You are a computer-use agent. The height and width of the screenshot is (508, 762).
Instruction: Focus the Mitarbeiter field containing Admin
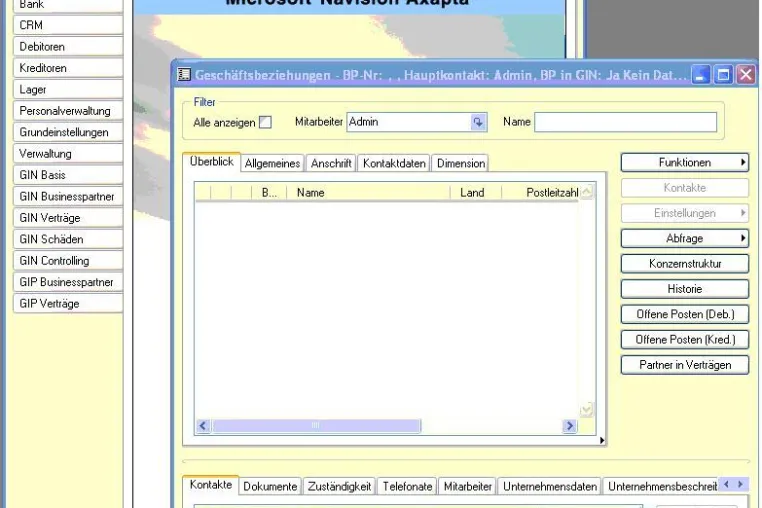tap(409, 122)
